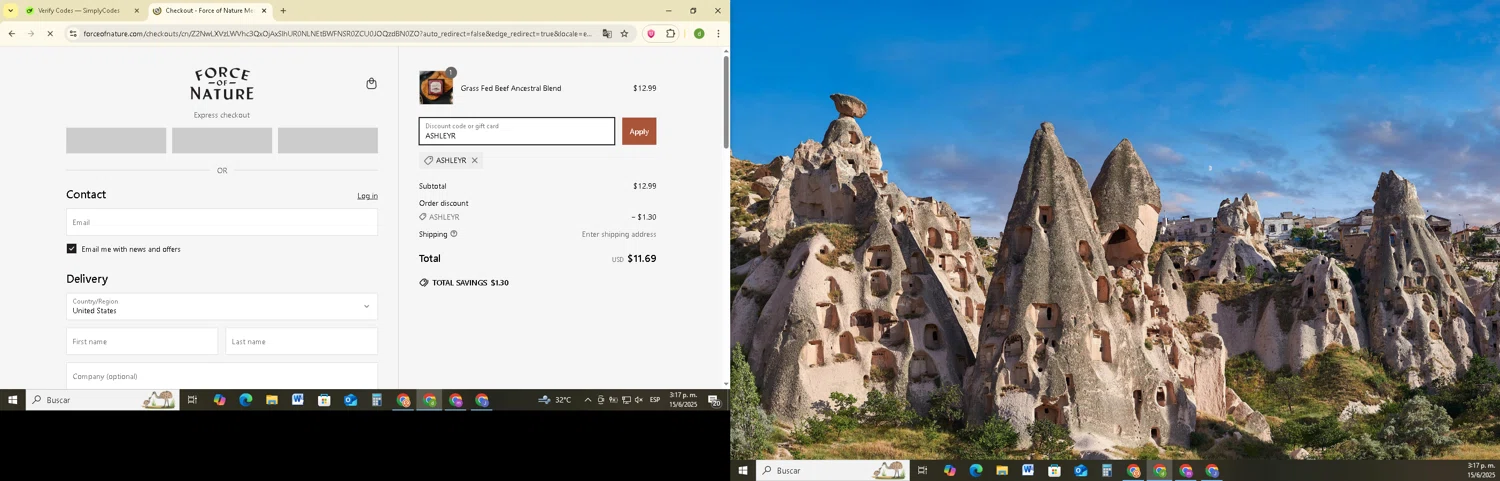Open a new browser tab
Viewport: 1500px width, 481px height.
point(283,11)
